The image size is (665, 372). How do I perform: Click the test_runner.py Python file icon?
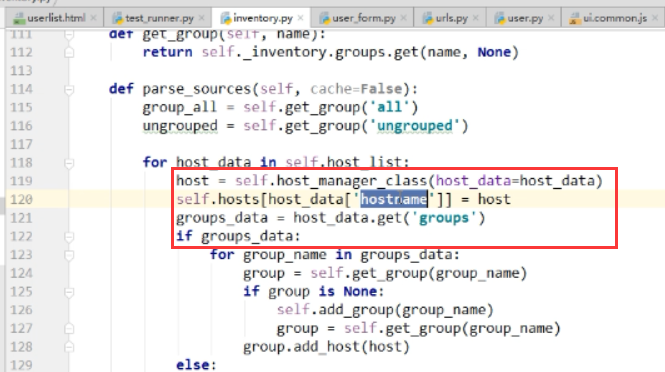pyautogui.click(x=117, y=18)
